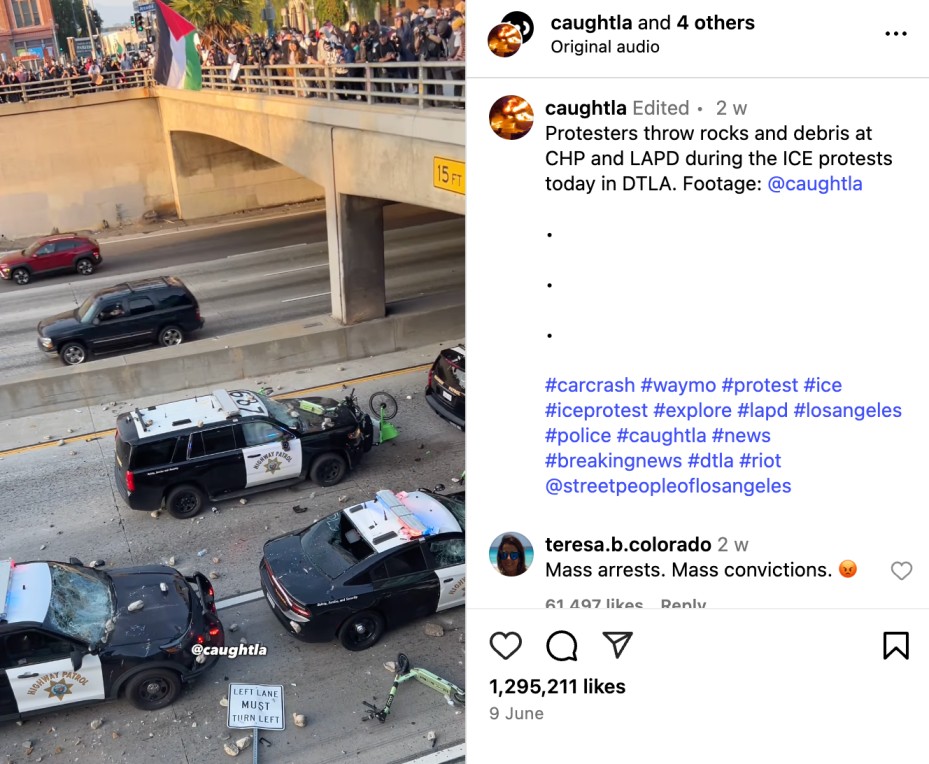Open the @caughtla footage mention link
929x764 pixels.
coord(815,184)
